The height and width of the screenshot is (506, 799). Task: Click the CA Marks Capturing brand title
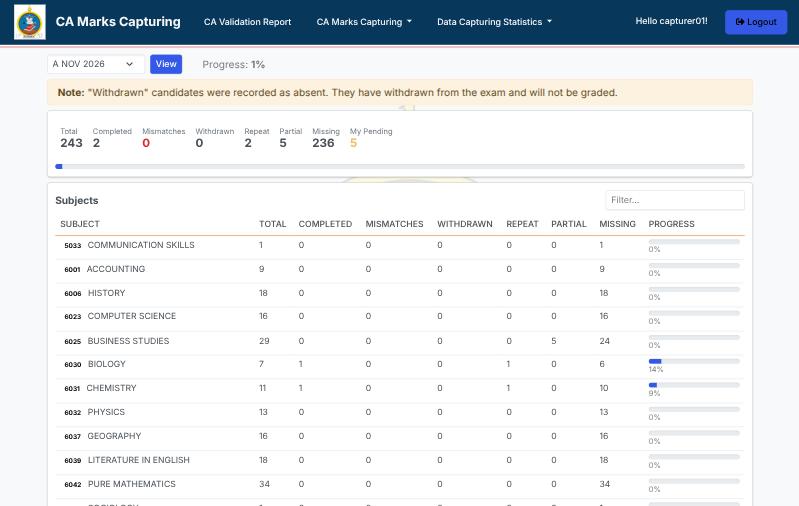[x=118, y=22]
